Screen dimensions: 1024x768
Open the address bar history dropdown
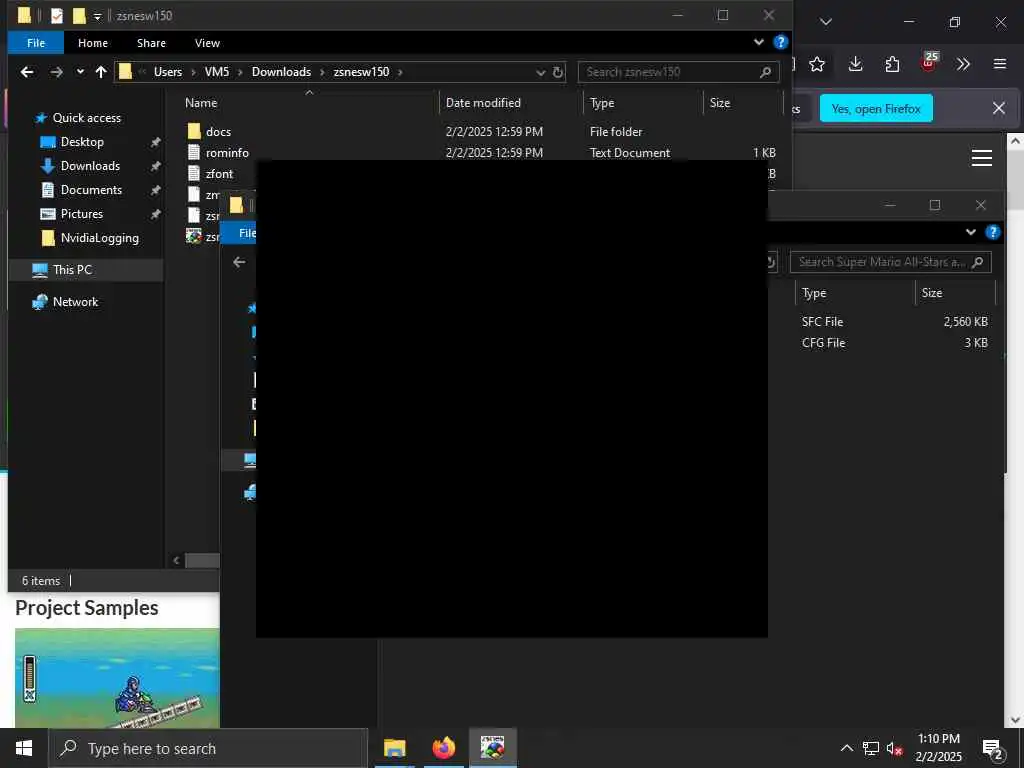click(x=541, y=72)
